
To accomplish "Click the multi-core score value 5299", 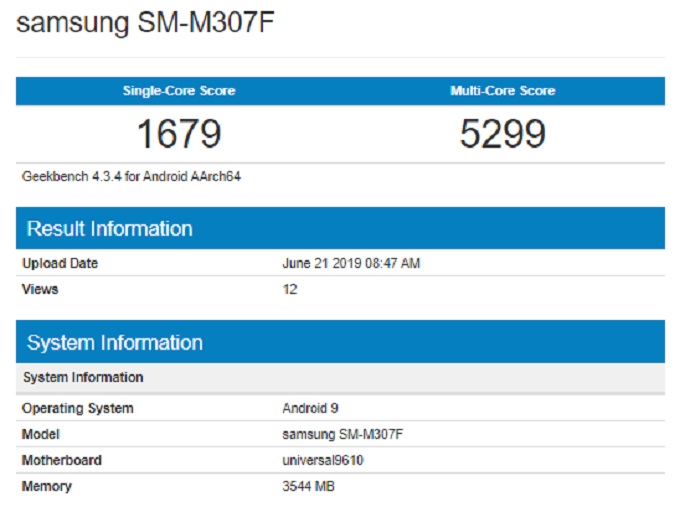I will pyautogui.click(x=502, y=133).
